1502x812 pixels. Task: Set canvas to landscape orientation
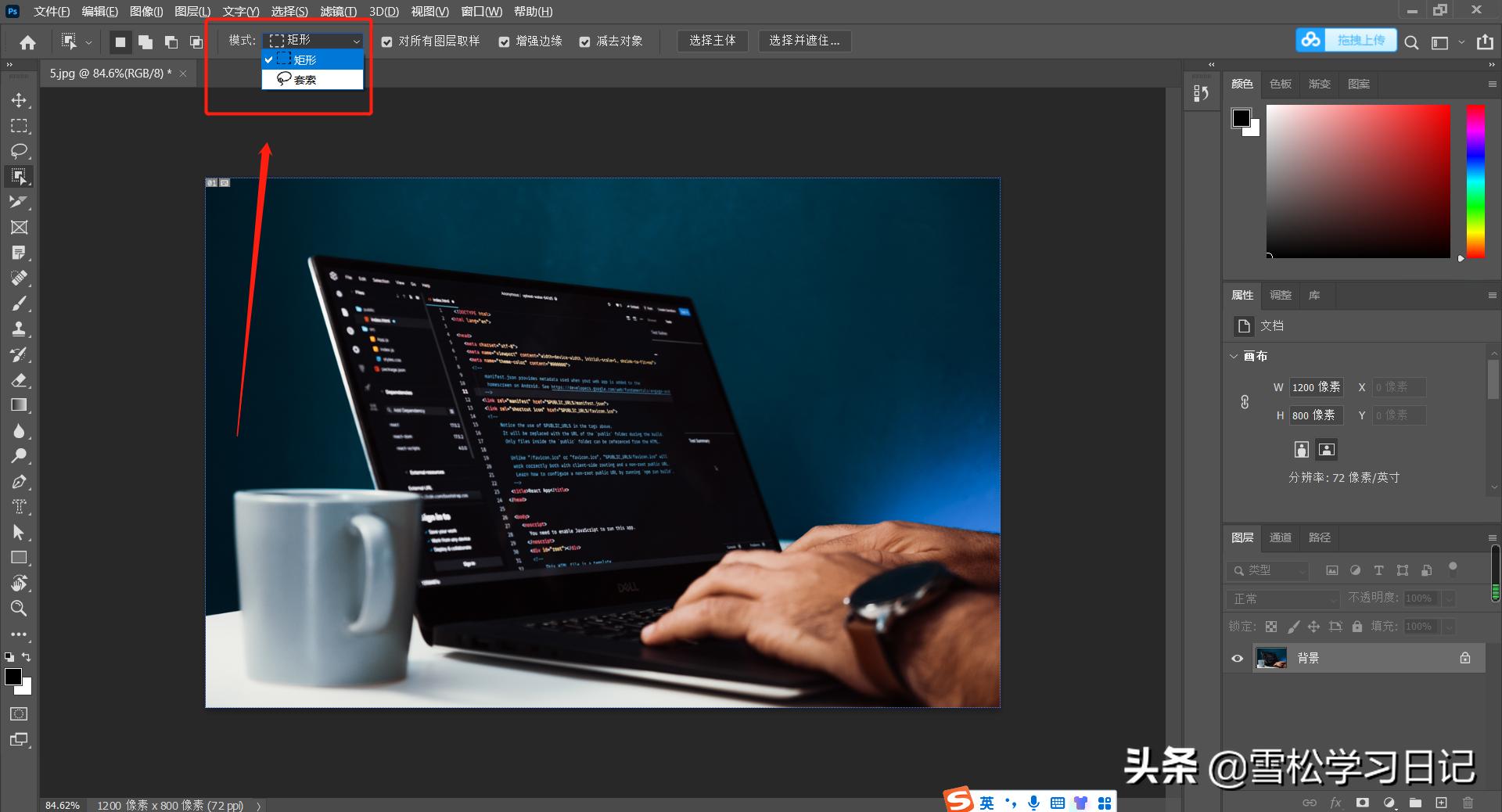click(x=1327, y=449)
